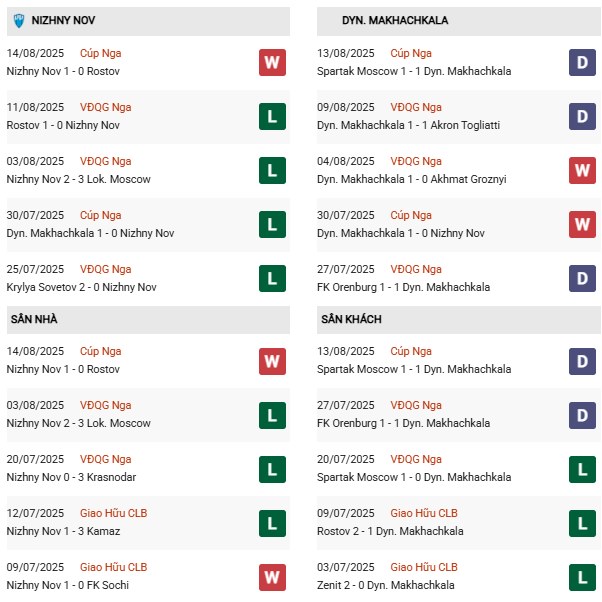Click the L badge for Rostov 2-1 Dyn. Makhachkala

(582, 523)
